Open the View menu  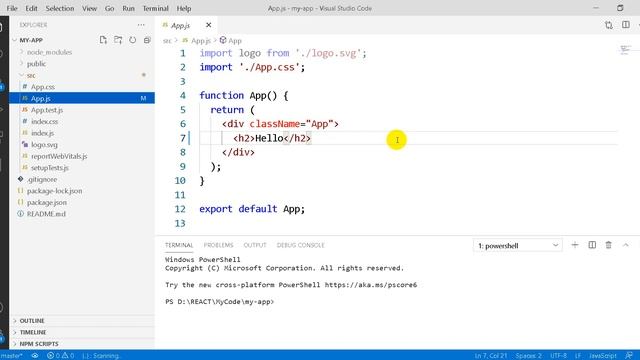click(89, 8)
